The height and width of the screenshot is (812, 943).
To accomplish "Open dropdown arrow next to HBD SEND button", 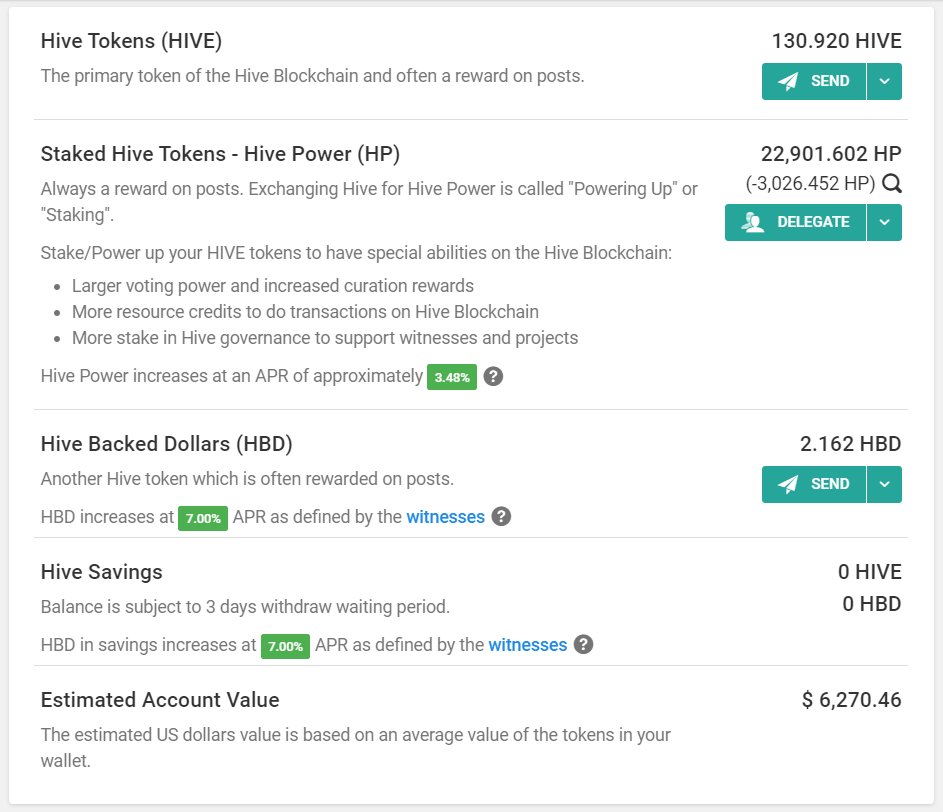I will click(x=885, y=484).
